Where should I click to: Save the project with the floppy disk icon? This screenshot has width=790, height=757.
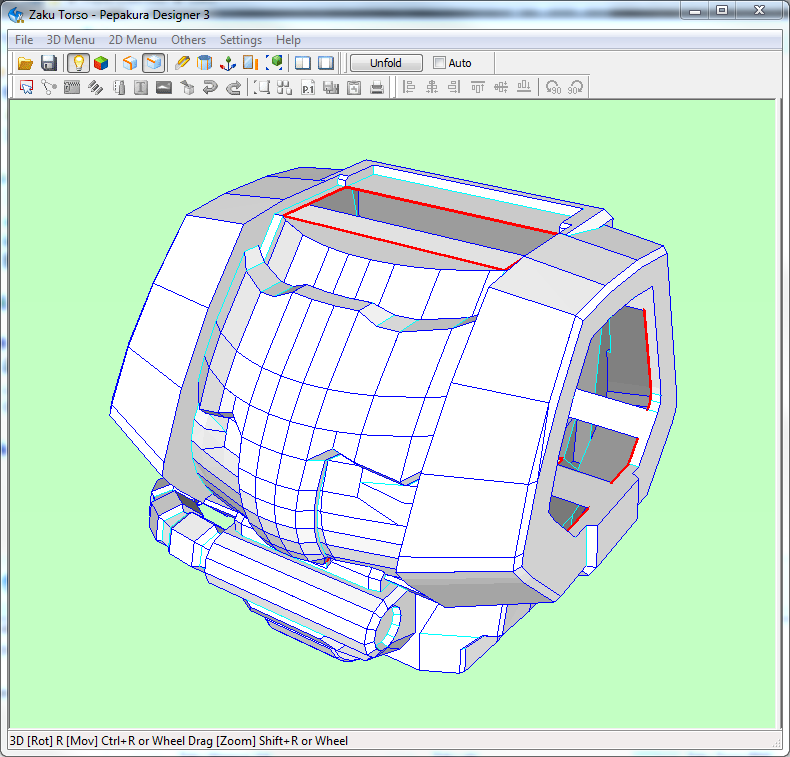(48, 63)
